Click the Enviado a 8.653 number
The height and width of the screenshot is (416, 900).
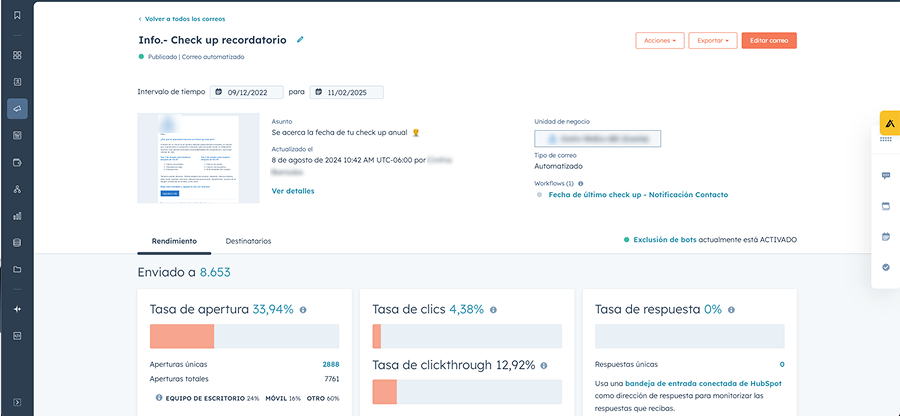215,273
